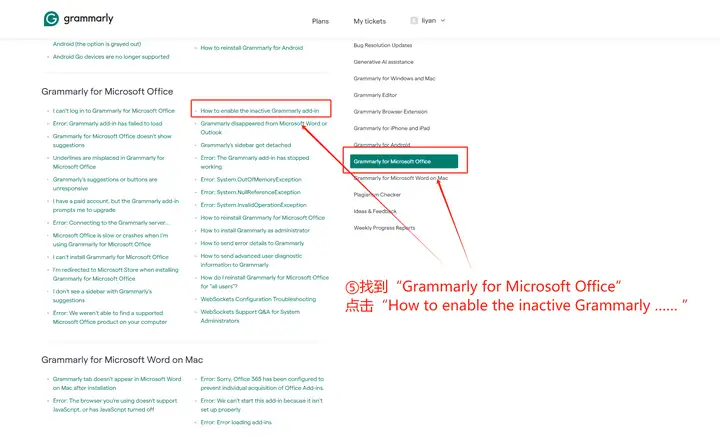The image size is (720, 437).
Task: Open 'How to enable the inactive Grammarly add-in'
Action: [x=259, y=111]
